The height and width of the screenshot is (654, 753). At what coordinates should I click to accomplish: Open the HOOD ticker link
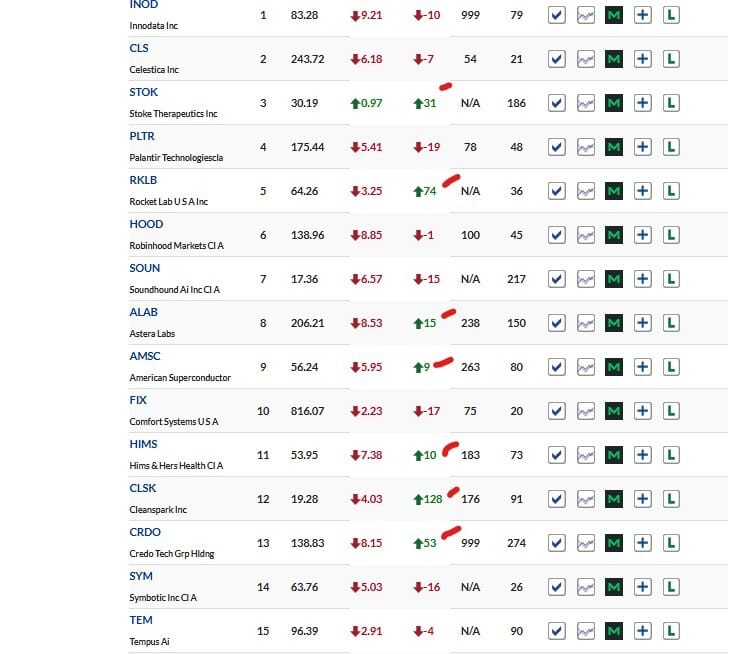tap(146, 224)
